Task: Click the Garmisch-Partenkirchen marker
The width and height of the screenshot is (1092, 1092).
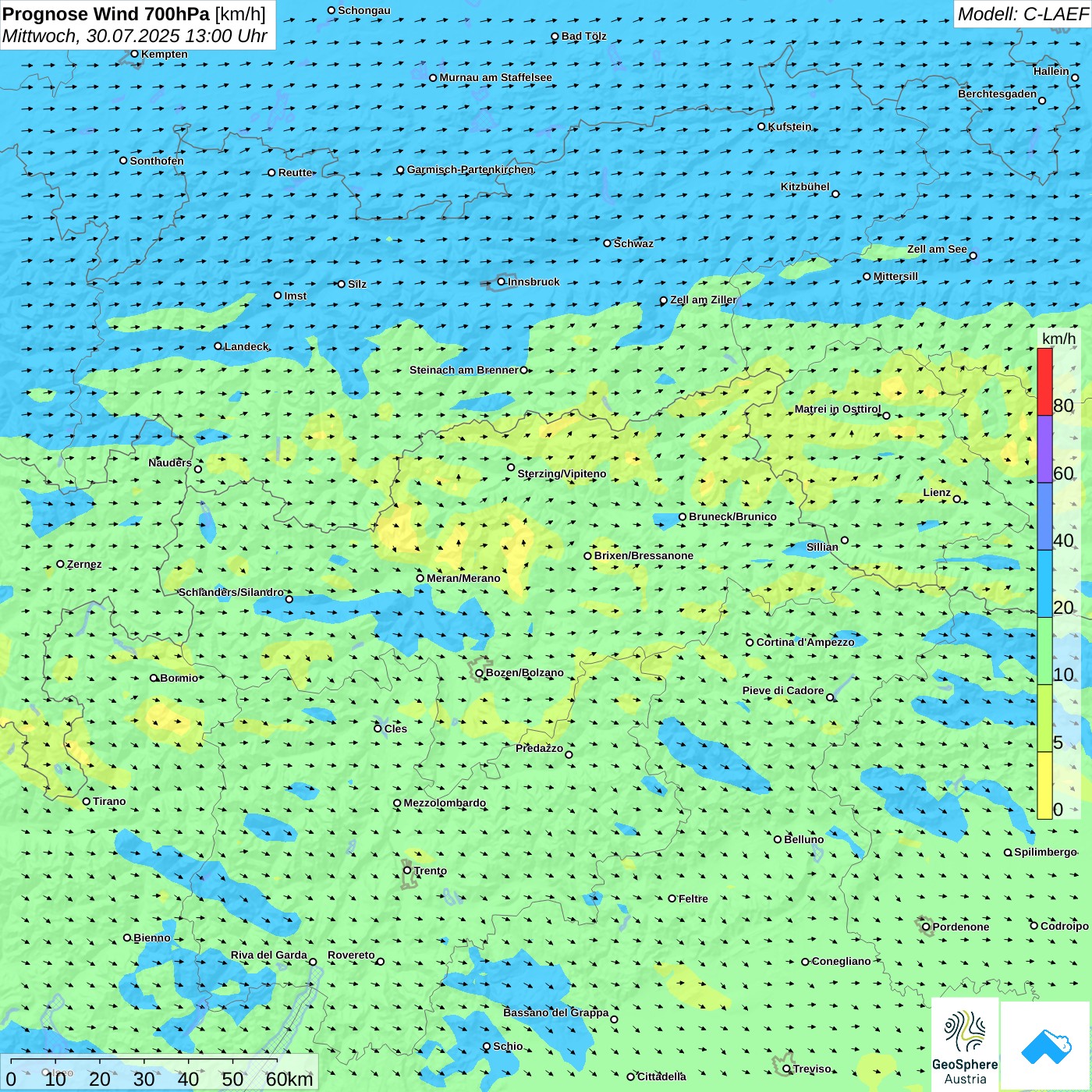Action: 400,169
